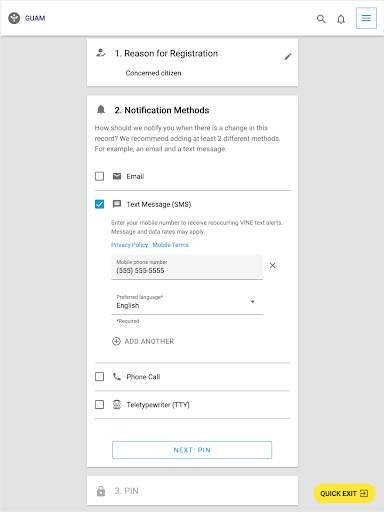Click the 'Text Message (SMS)' label

(159, 204)
